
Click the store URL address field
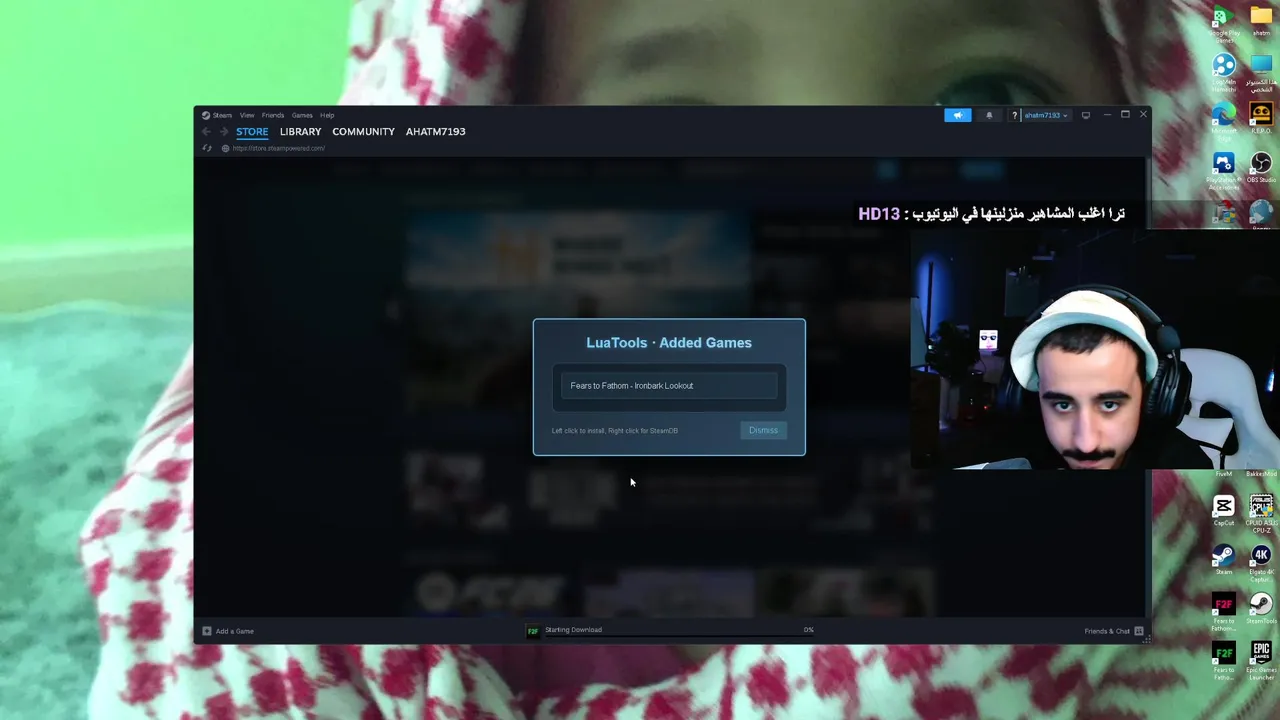(279, 148)
